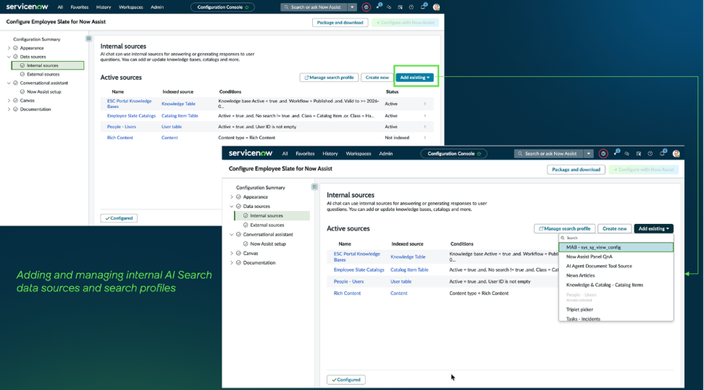The width and height of the screenshot is (704, 390).
Task: Collapse sidebar panel icon in front window
Action: tap(314, 187)
